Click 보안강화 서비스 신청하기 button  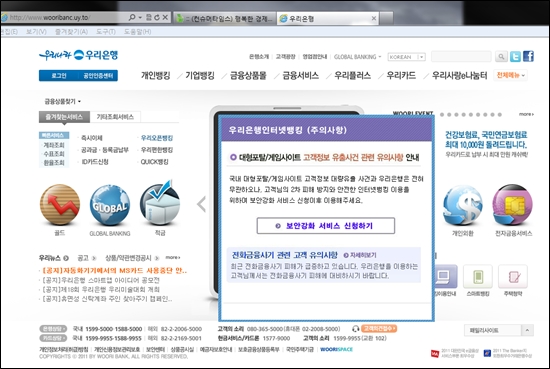[x=326, y=226]
